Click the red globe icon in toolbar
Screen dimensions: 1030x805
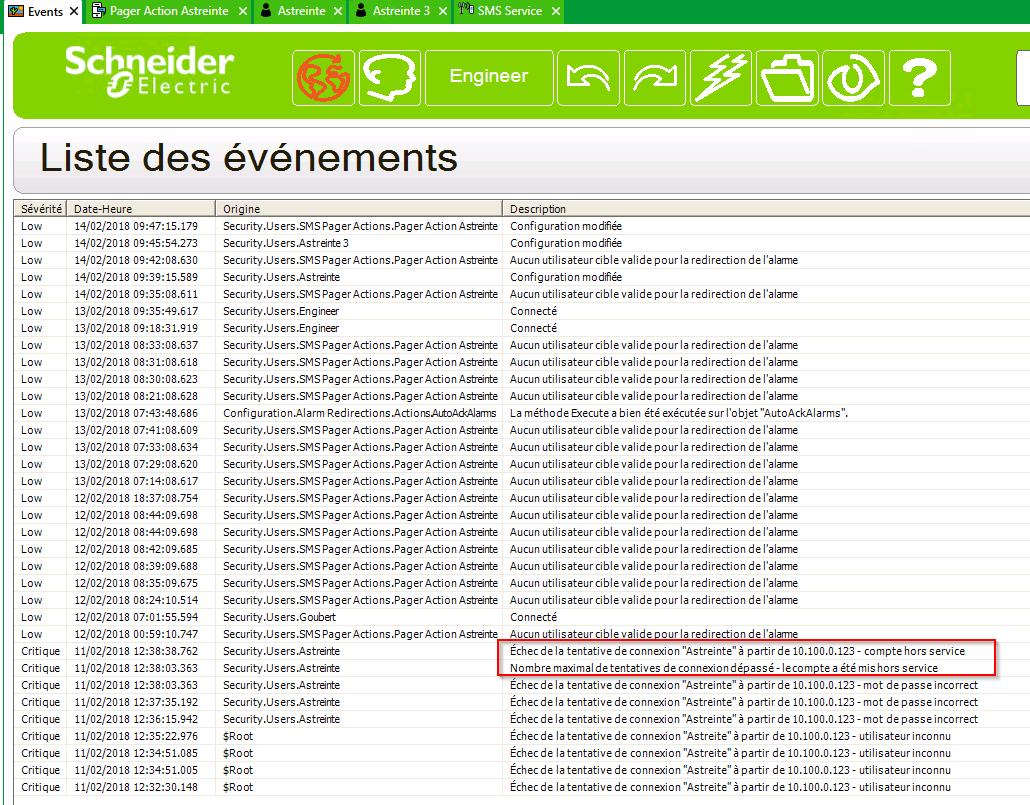(323, 77)
